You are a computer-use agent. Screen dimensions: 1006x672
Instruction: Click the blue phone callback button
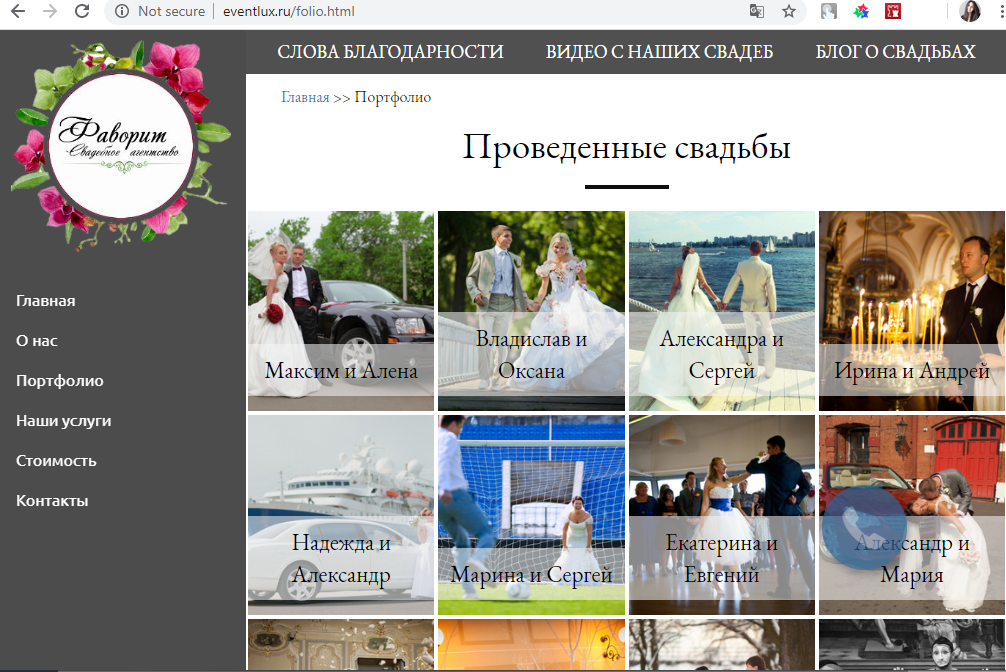pos(865,528)
